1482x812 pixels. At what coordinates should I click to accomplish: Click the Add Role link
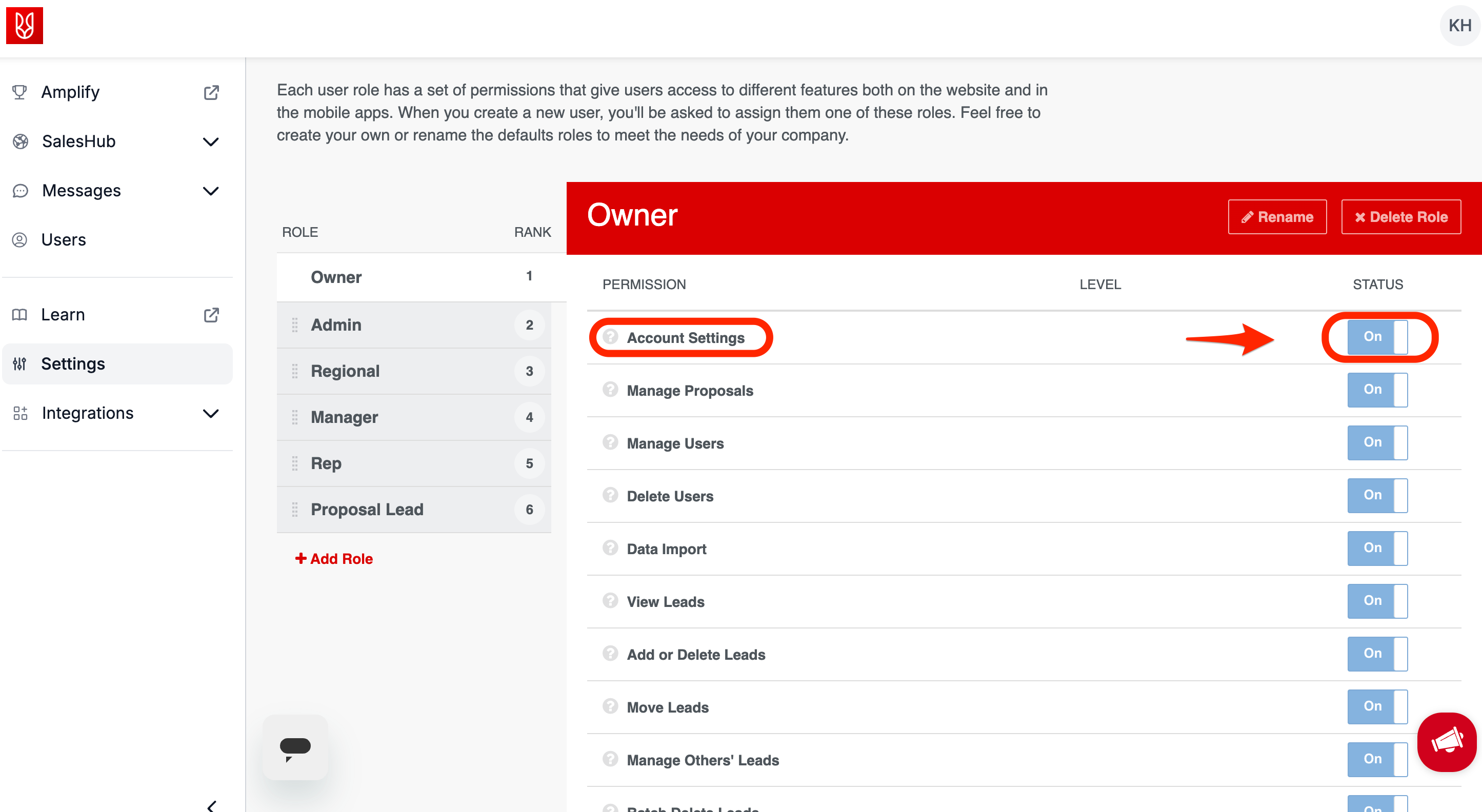pyautogui.click(x=334, y=558)
